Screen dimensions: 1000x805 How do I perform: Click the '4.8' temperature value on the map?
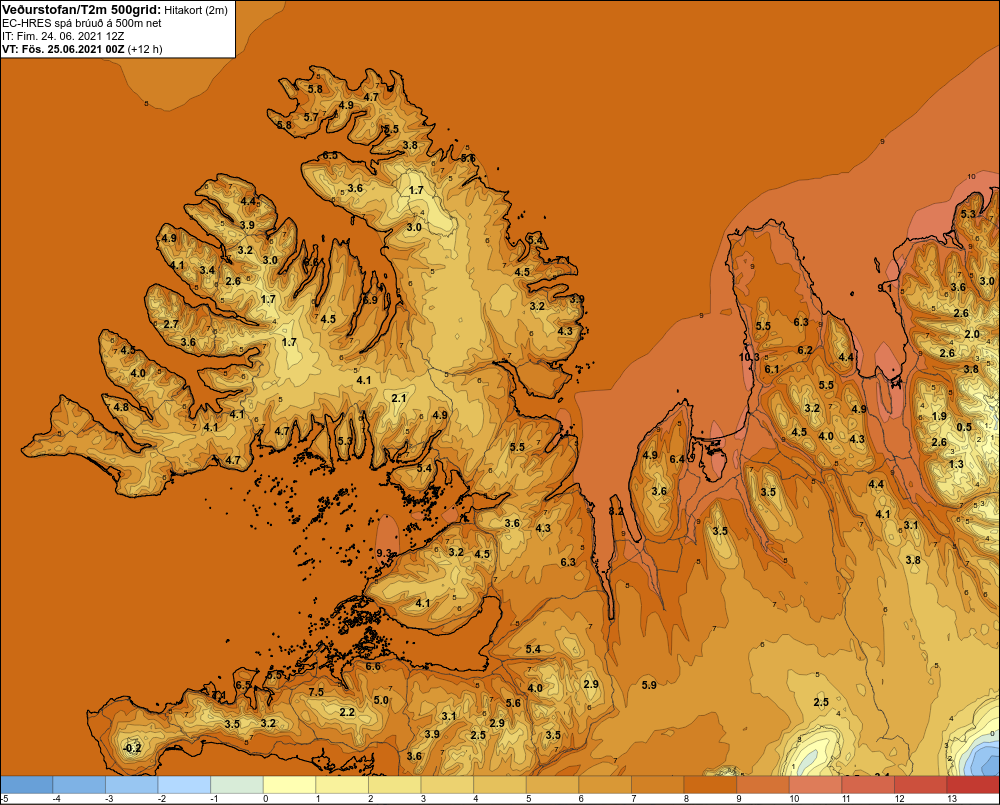[x=121, y=407]
